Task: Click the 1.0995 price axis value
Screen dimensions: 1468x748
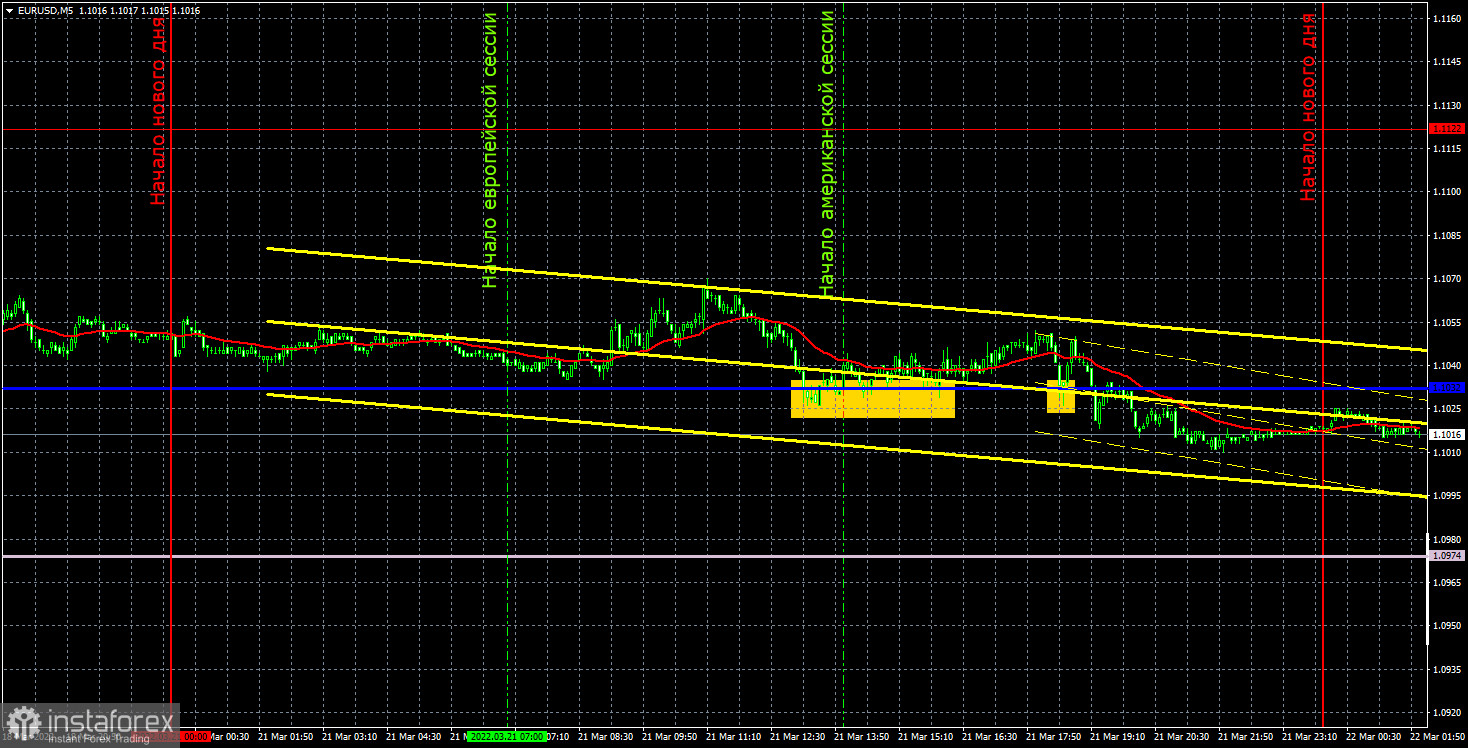Action: [x=1447, y=496]
